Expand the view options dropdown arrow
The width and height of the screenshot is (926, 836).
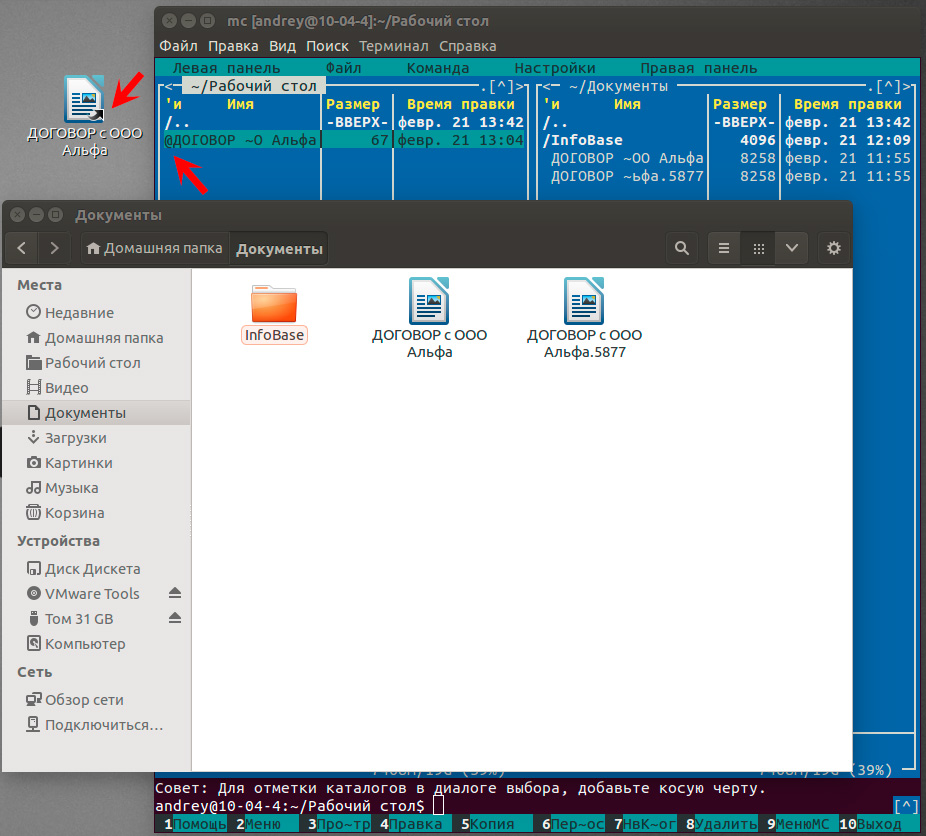tap(792, 248)
